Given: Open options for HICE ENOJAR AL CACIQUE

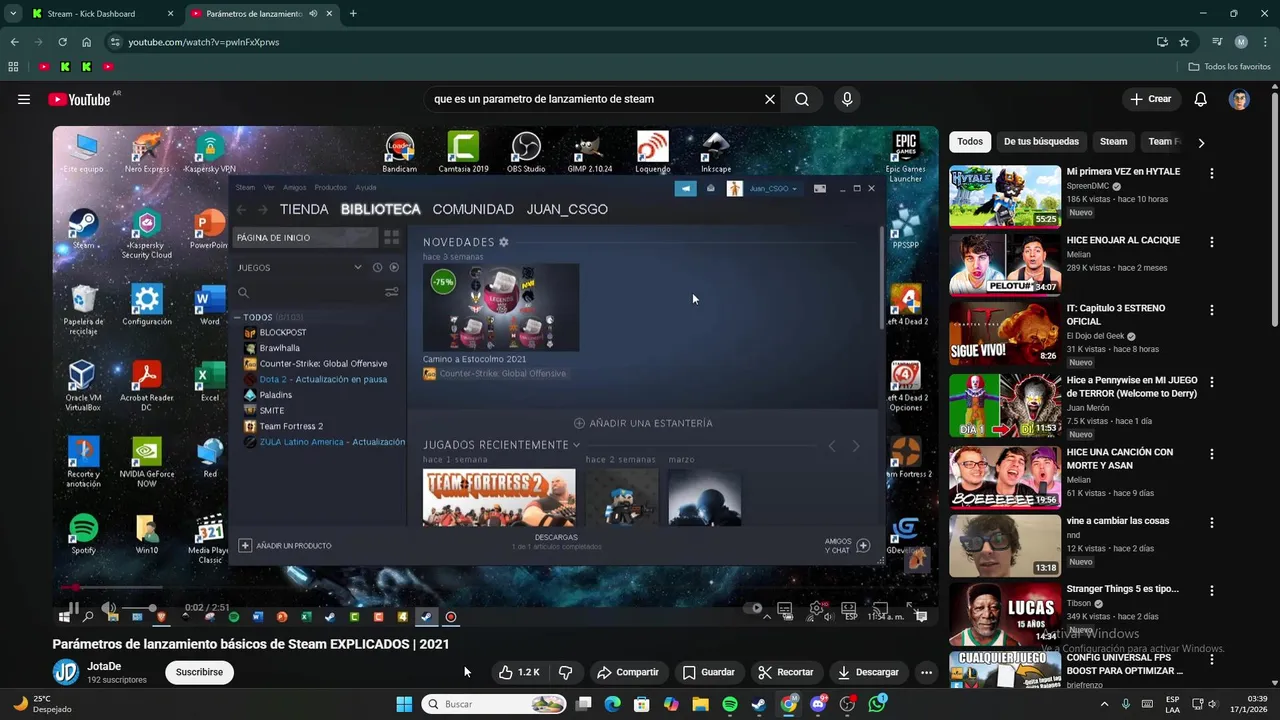Looking at the screenshot, I should coord(1212,242).
